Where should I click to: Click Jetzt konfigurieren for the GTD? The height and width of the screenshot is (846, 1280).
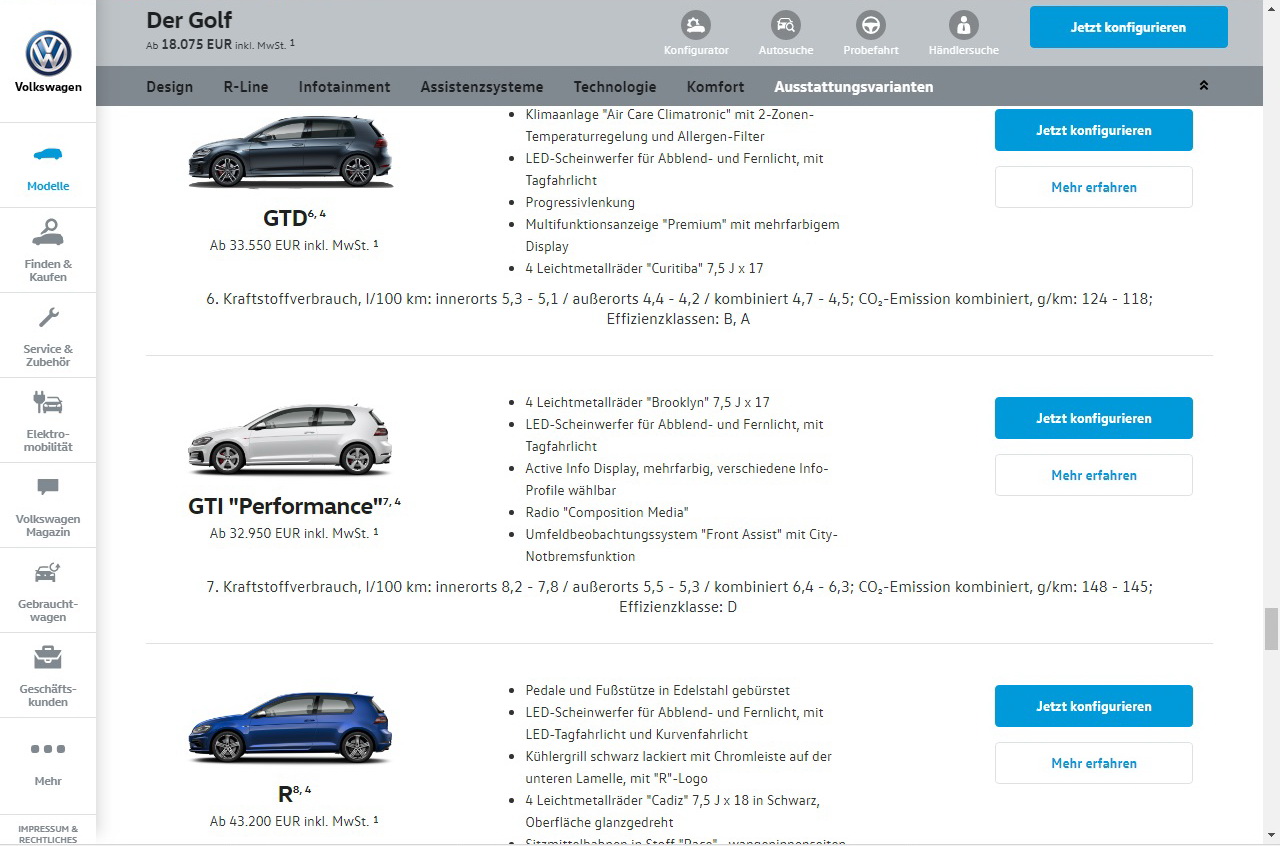click(1094, 130)
